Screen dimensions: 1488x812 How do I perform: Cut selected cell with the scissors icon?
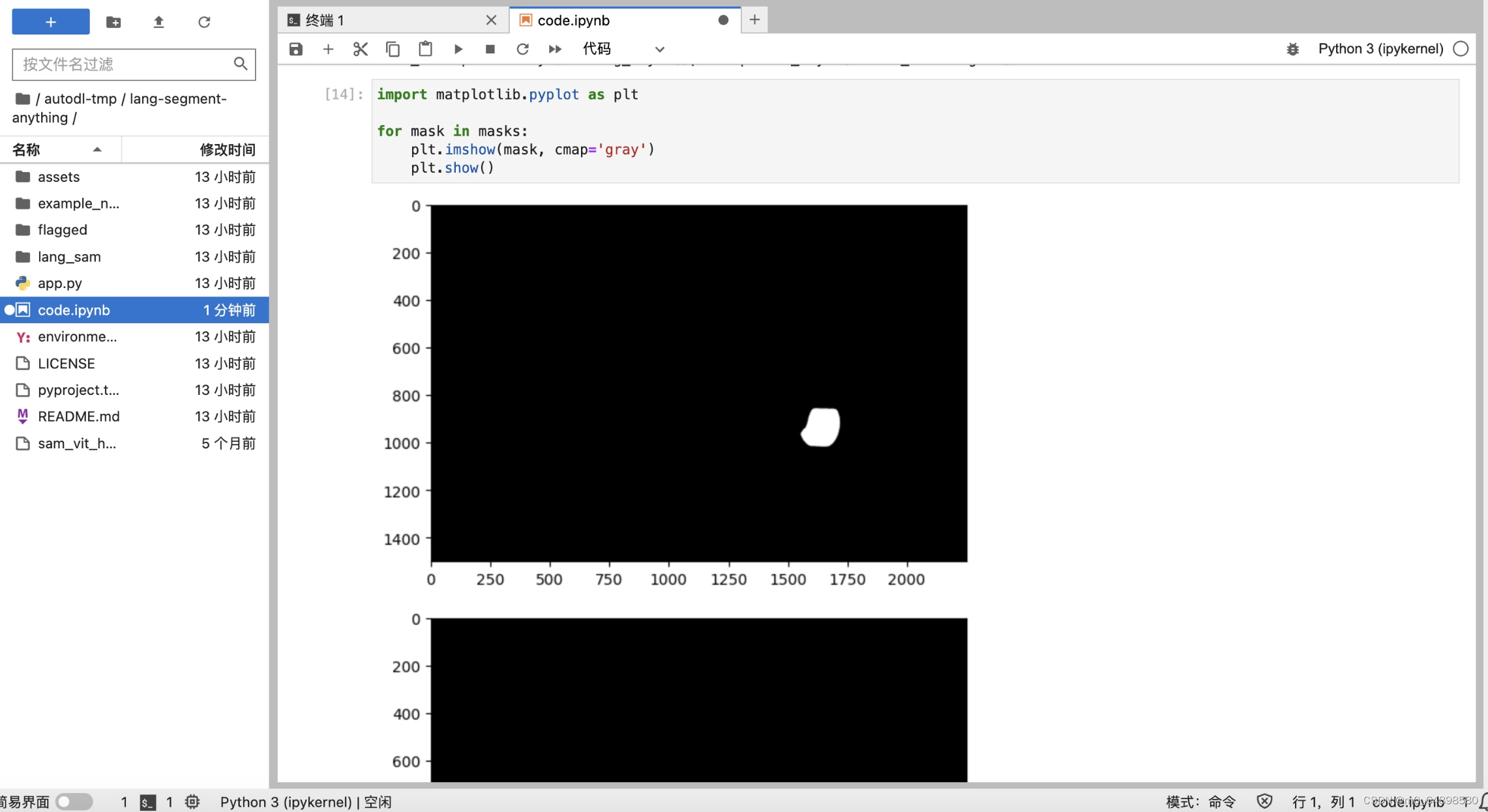(x=361, y=49)
